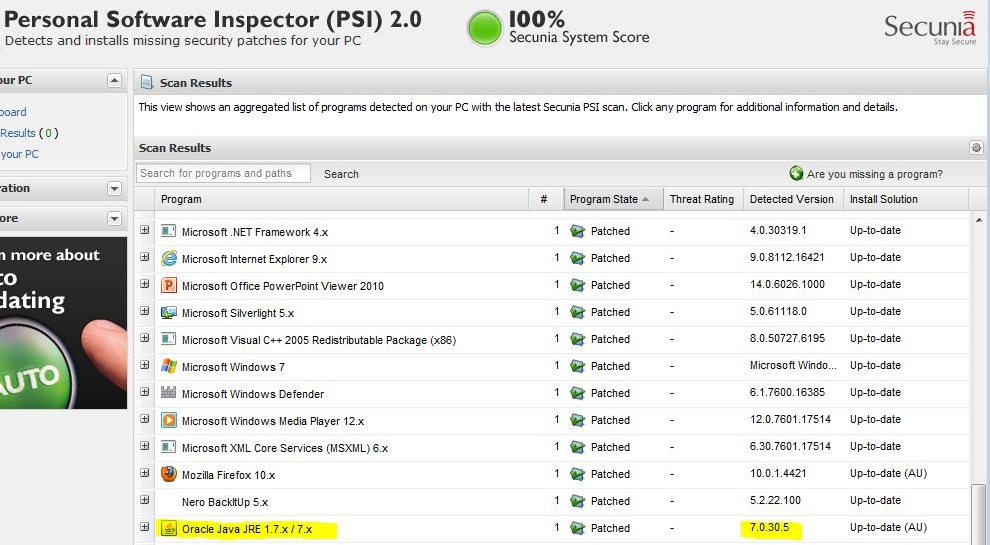Viewport: 990px width, 545px height.
Task: Open the Scan Results settings gear
Action: coord(976,148)
